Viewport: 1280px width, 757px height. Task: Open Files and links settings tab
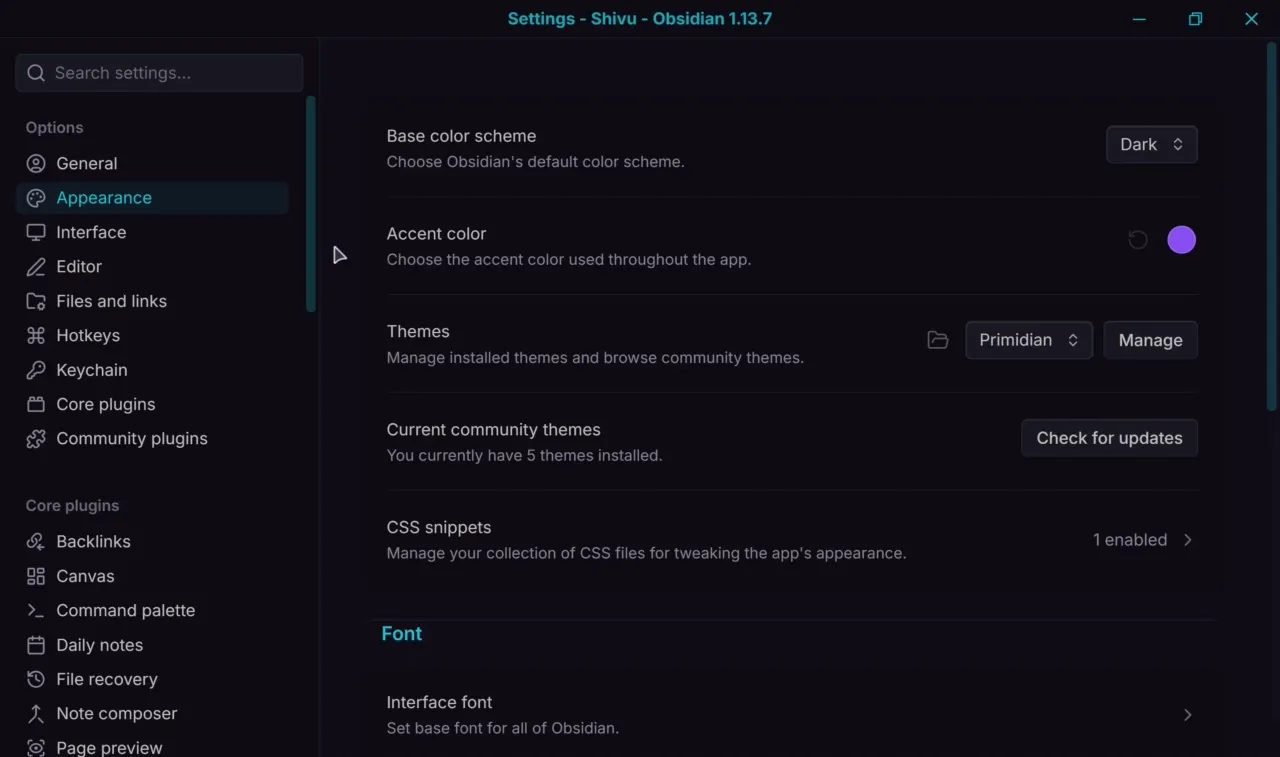(152, 301)
